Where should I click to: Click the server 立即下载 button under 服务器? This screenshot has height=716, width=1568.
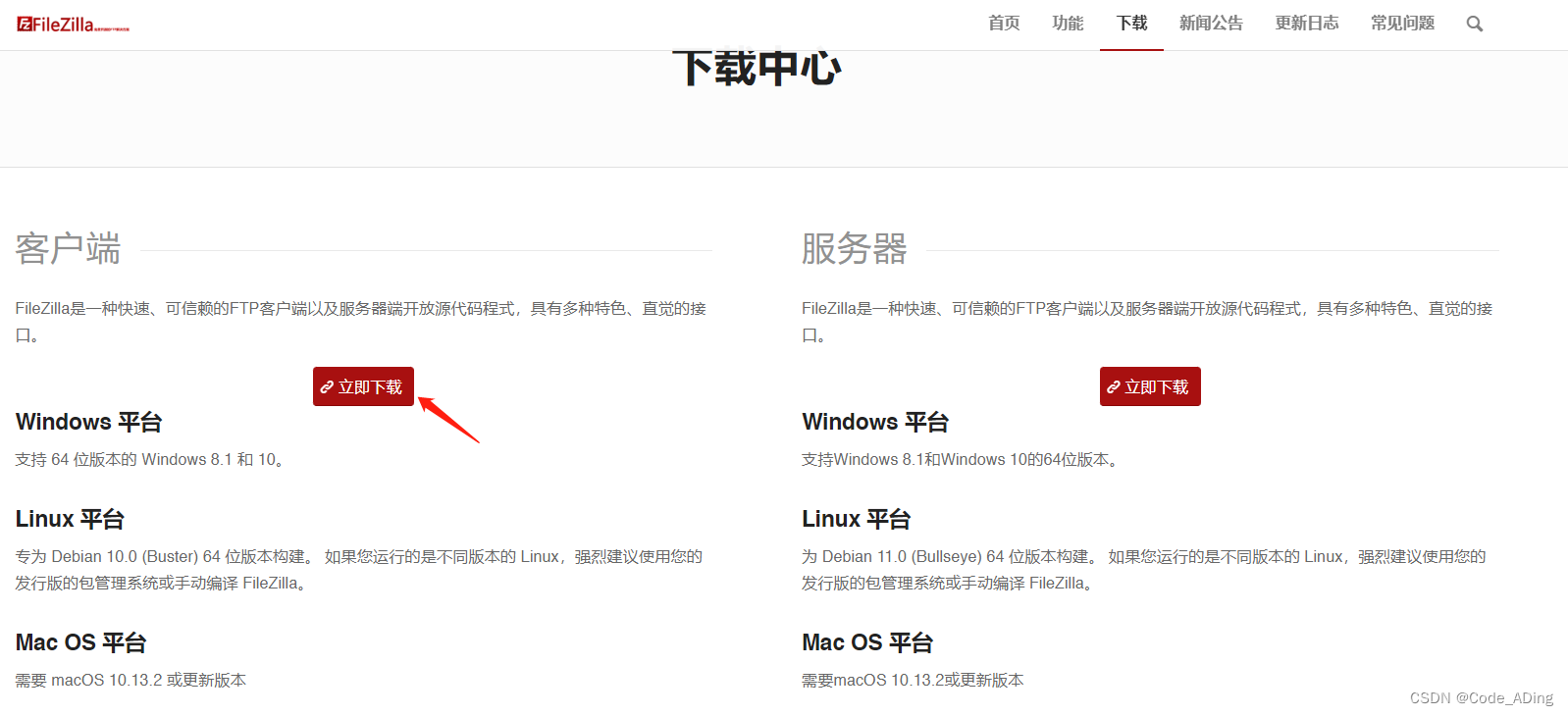point(1150,386)
